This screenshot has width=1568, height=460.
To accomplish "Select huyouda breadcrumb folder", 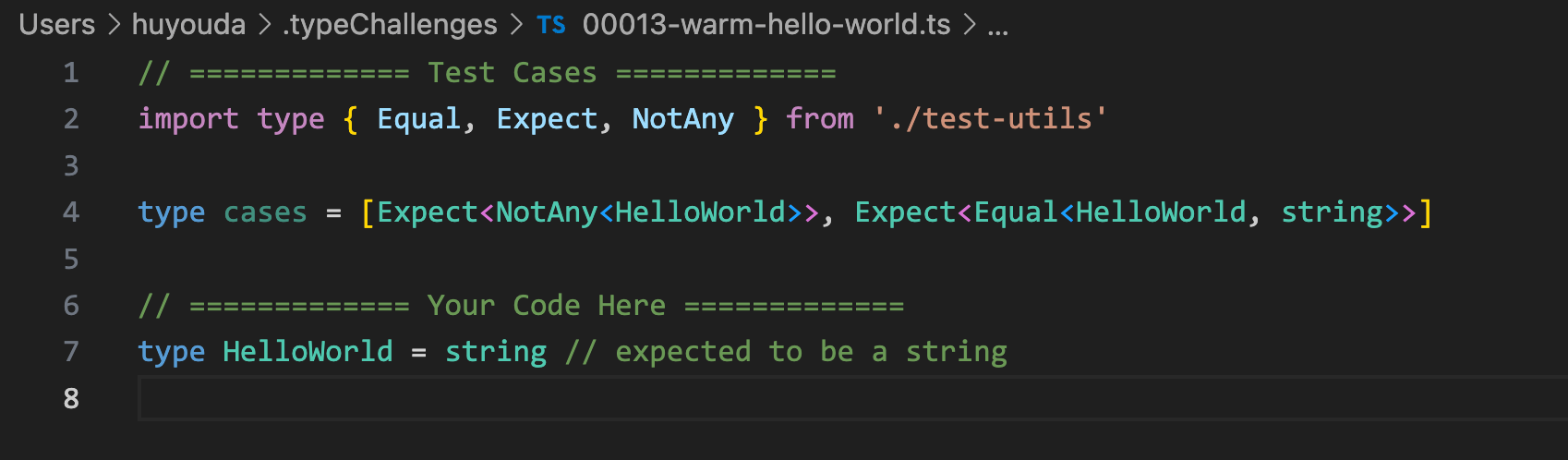I will pyautogui.click(x=188, y=24).
